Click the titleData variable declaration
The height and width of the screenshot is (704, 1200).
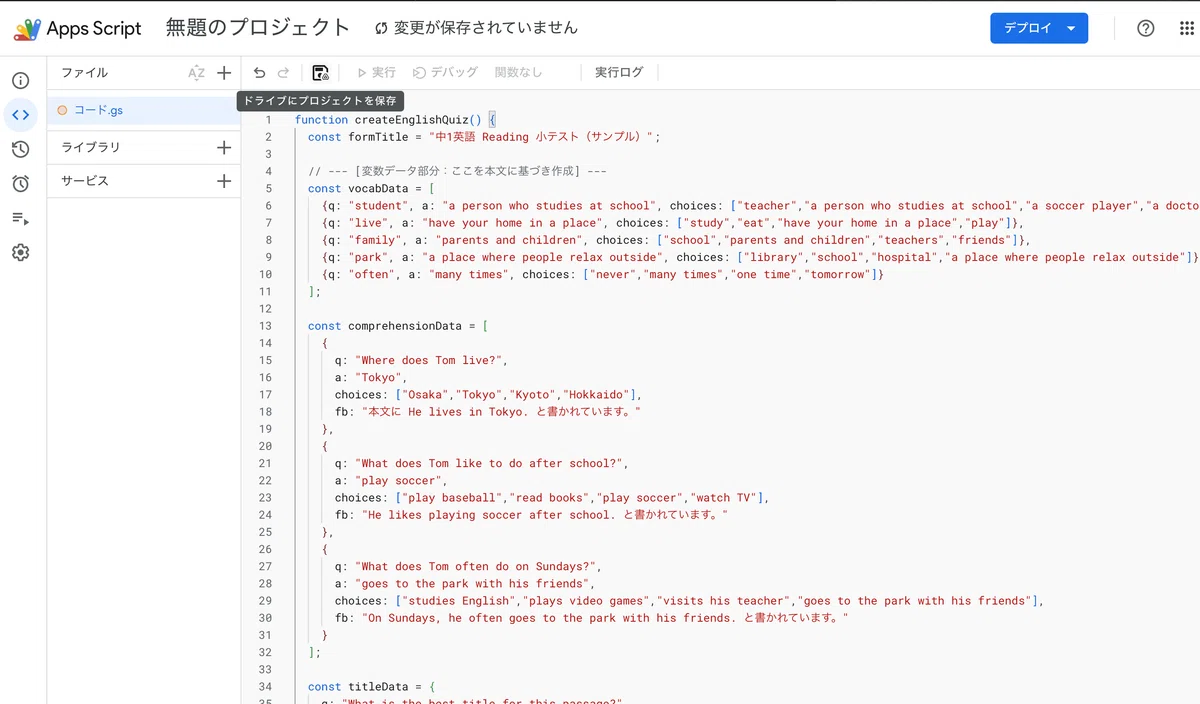tap(378, 687)
